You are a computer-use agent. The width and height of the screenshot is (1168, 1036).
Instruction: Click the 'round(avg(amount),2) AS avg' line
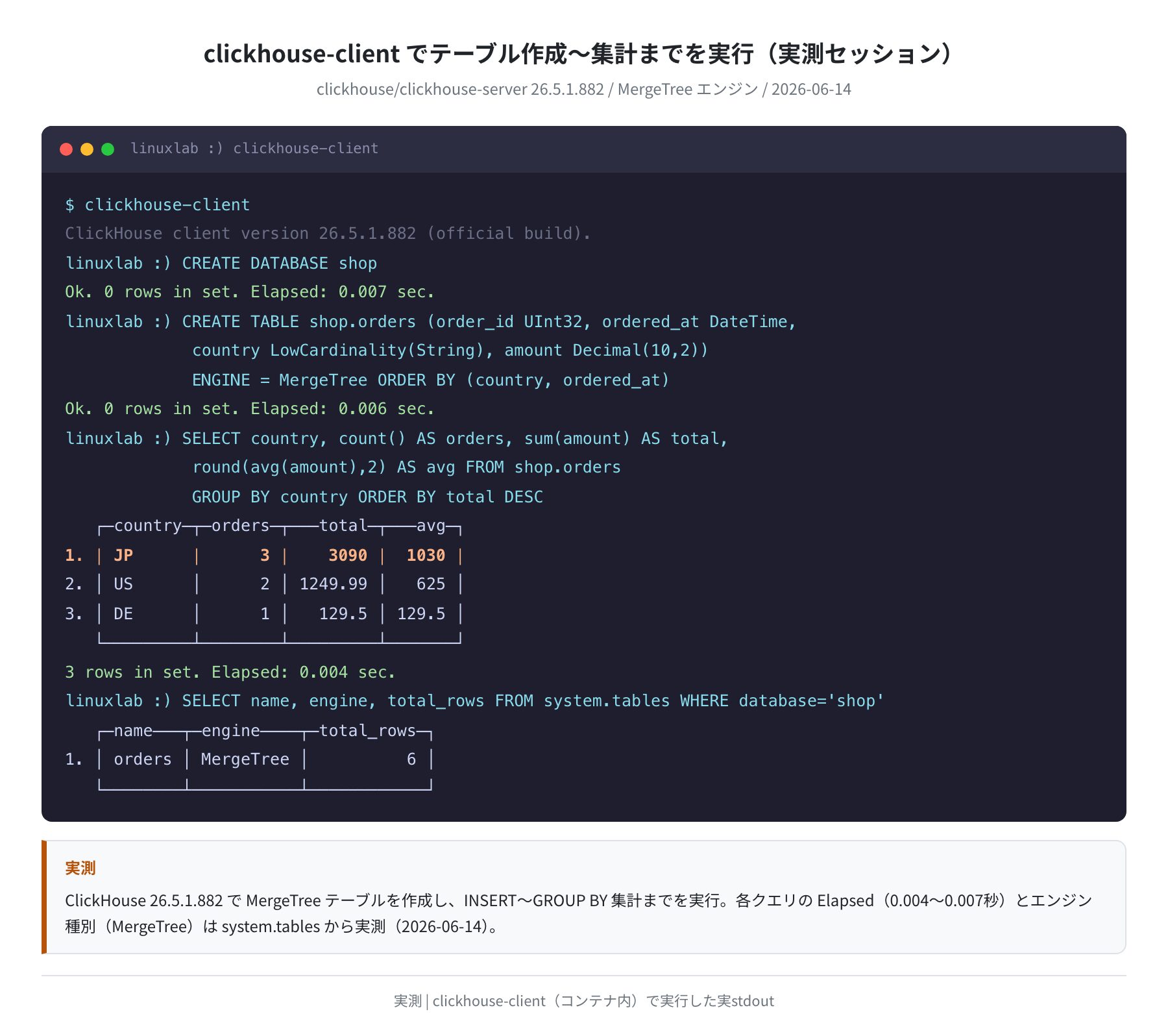406,467
